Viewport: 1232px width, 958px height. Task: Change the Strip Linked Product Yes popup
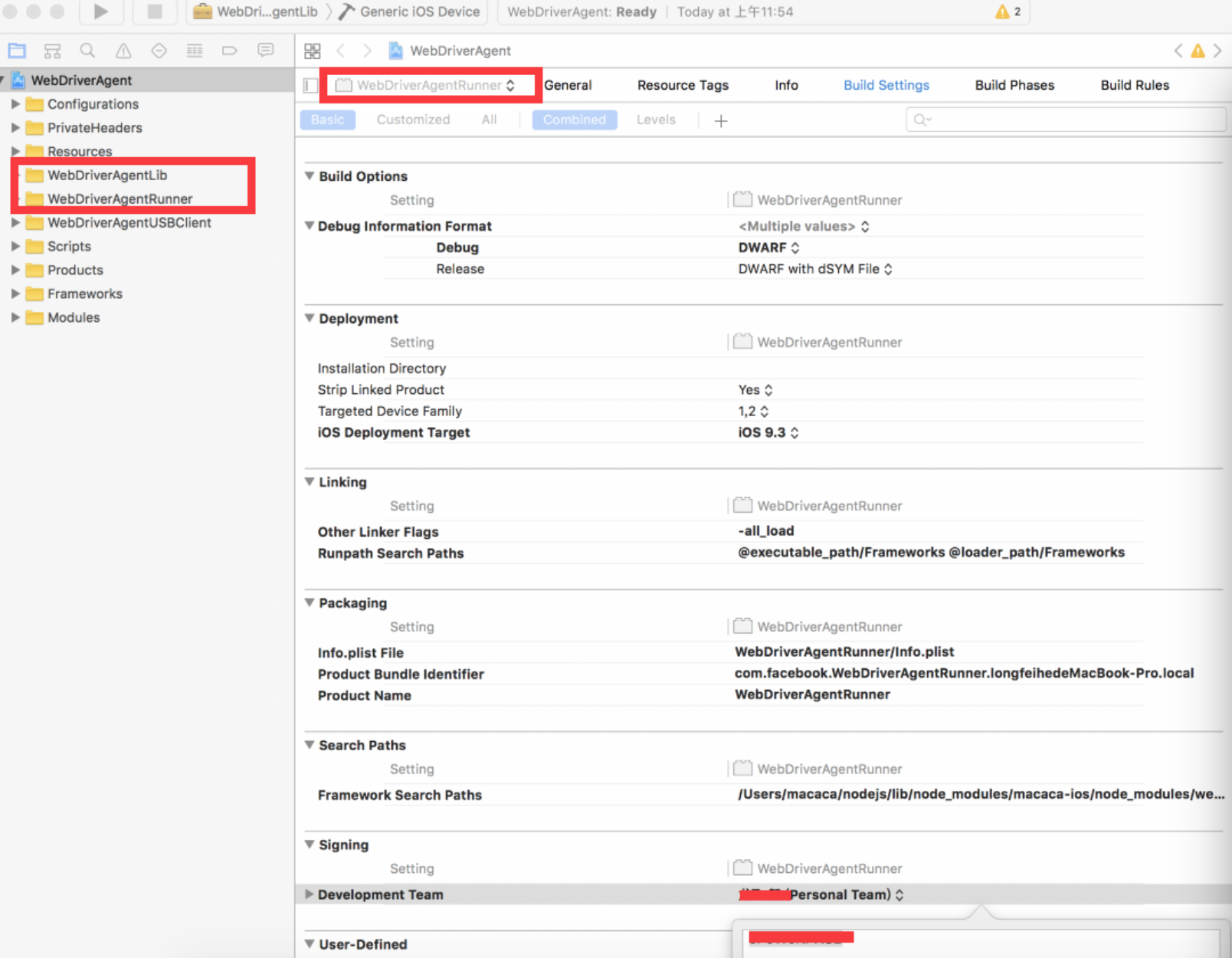(755, 390)
